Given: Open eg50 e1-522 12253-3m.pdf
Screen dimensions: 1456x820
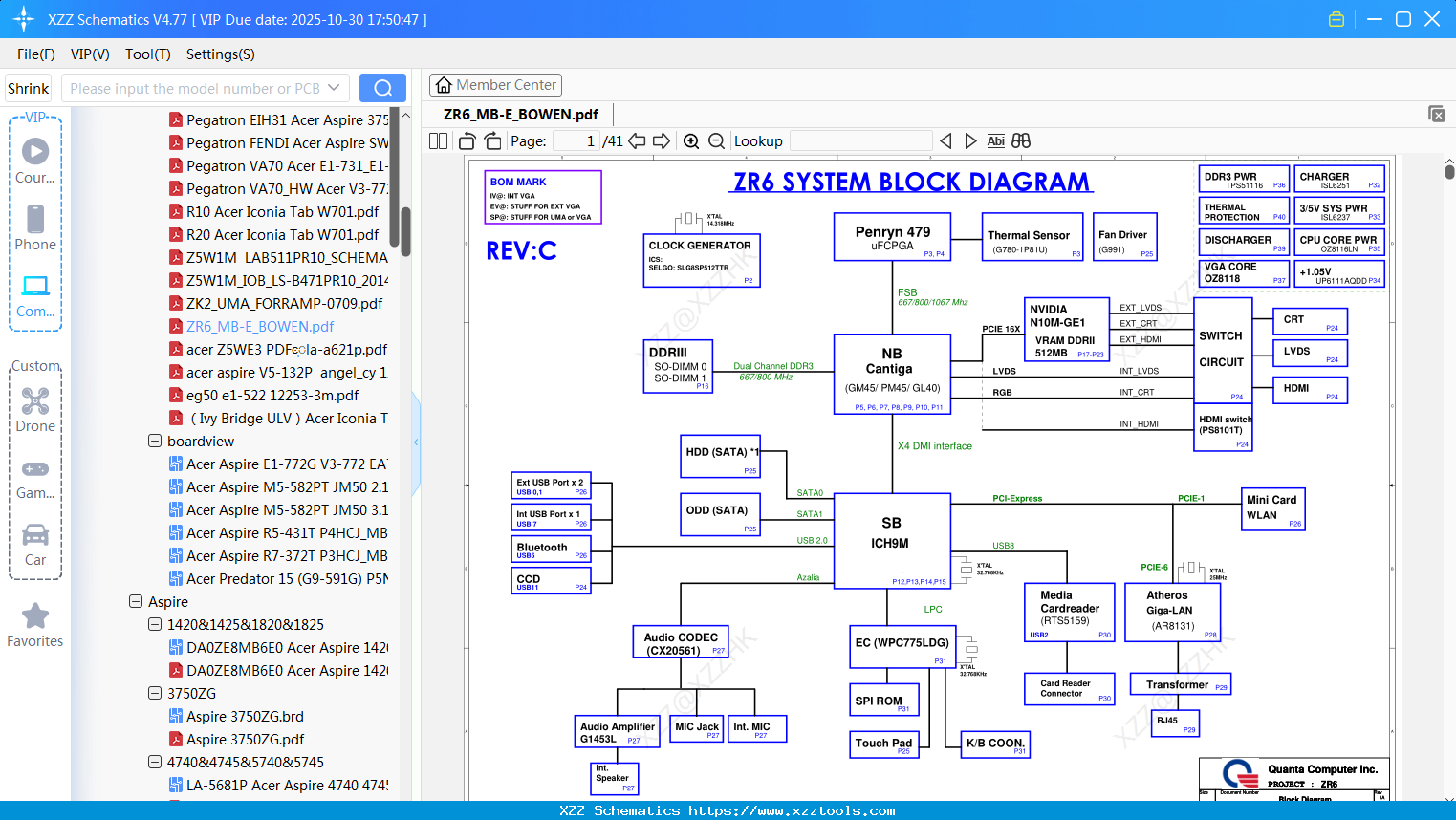Looking at the screenshot, I should (x=272, y=395).
